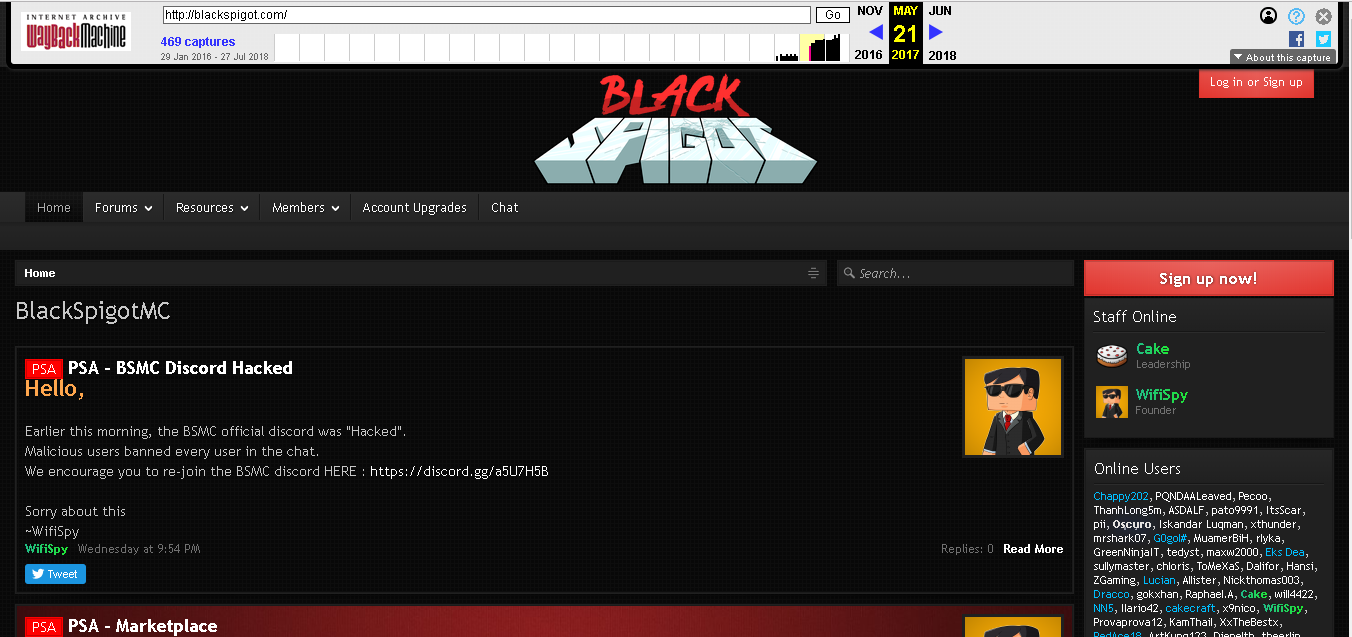Screen dimensions: 1352x637
Task: Tweet the Discord Hacked post
Action: (x=55, y=574)
